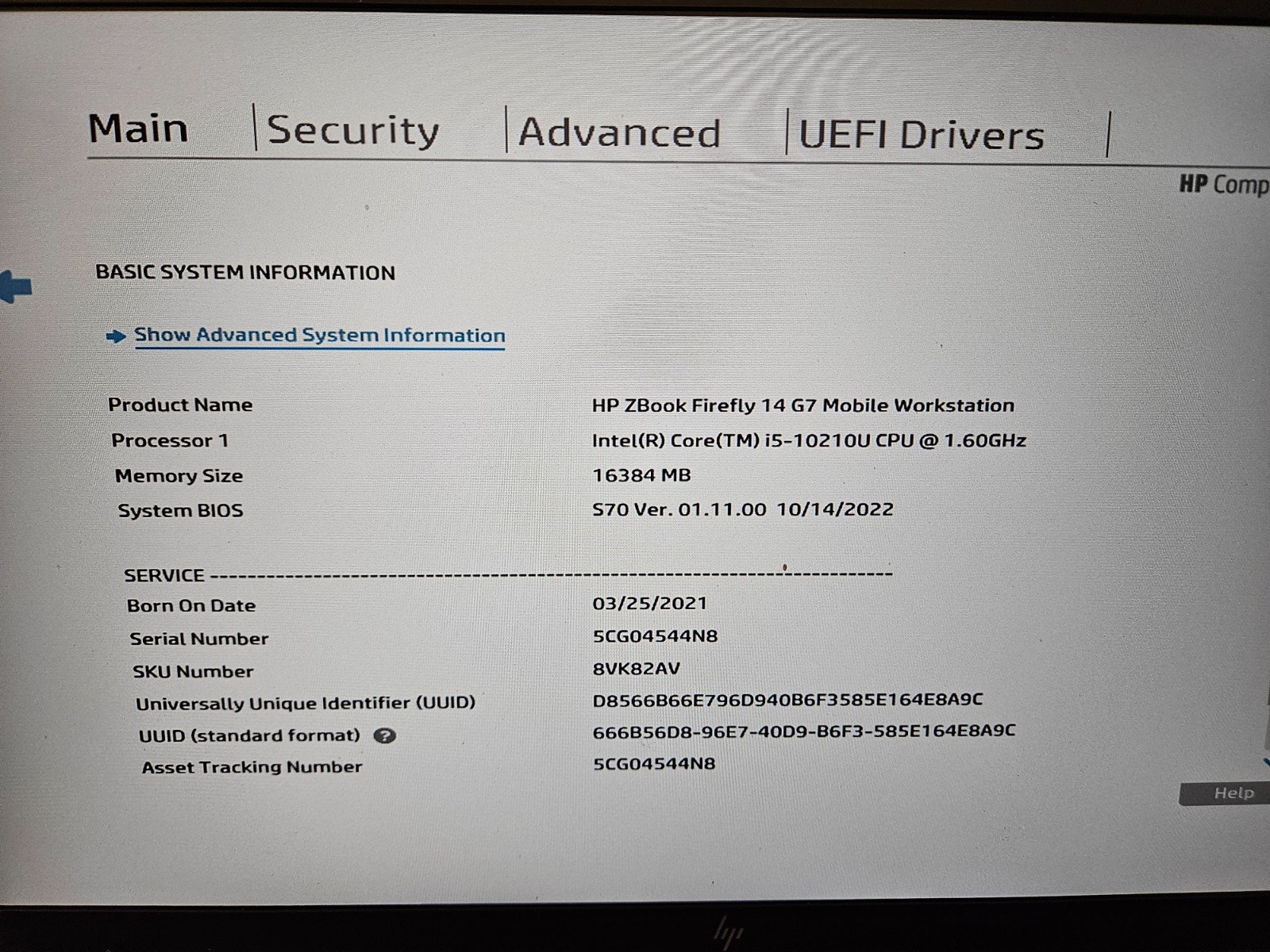Switch to the Security tab
The width and height of the screenshot is (1270, 952).
pyautogui.click(x=353, y=131)
